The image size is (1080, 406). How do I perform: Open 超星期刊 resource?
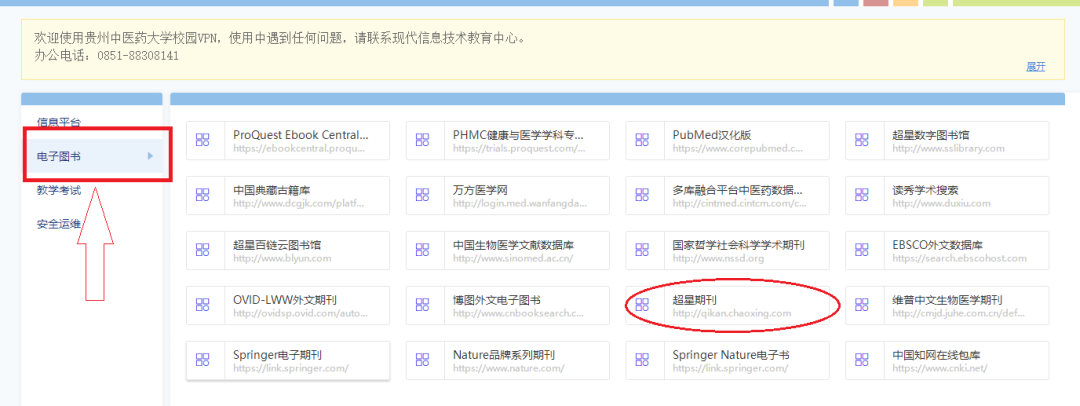(x=727, y=305)
